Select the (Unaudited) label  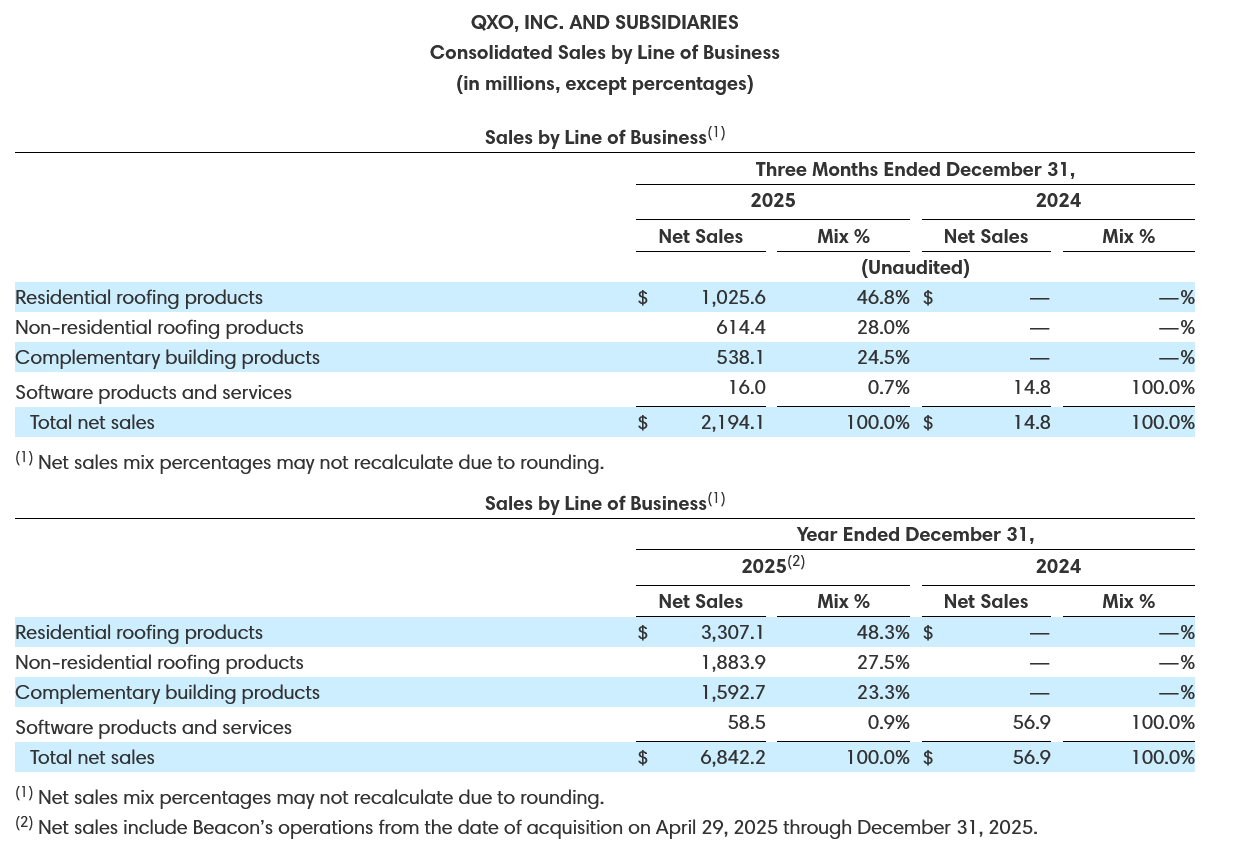[914, 267]
